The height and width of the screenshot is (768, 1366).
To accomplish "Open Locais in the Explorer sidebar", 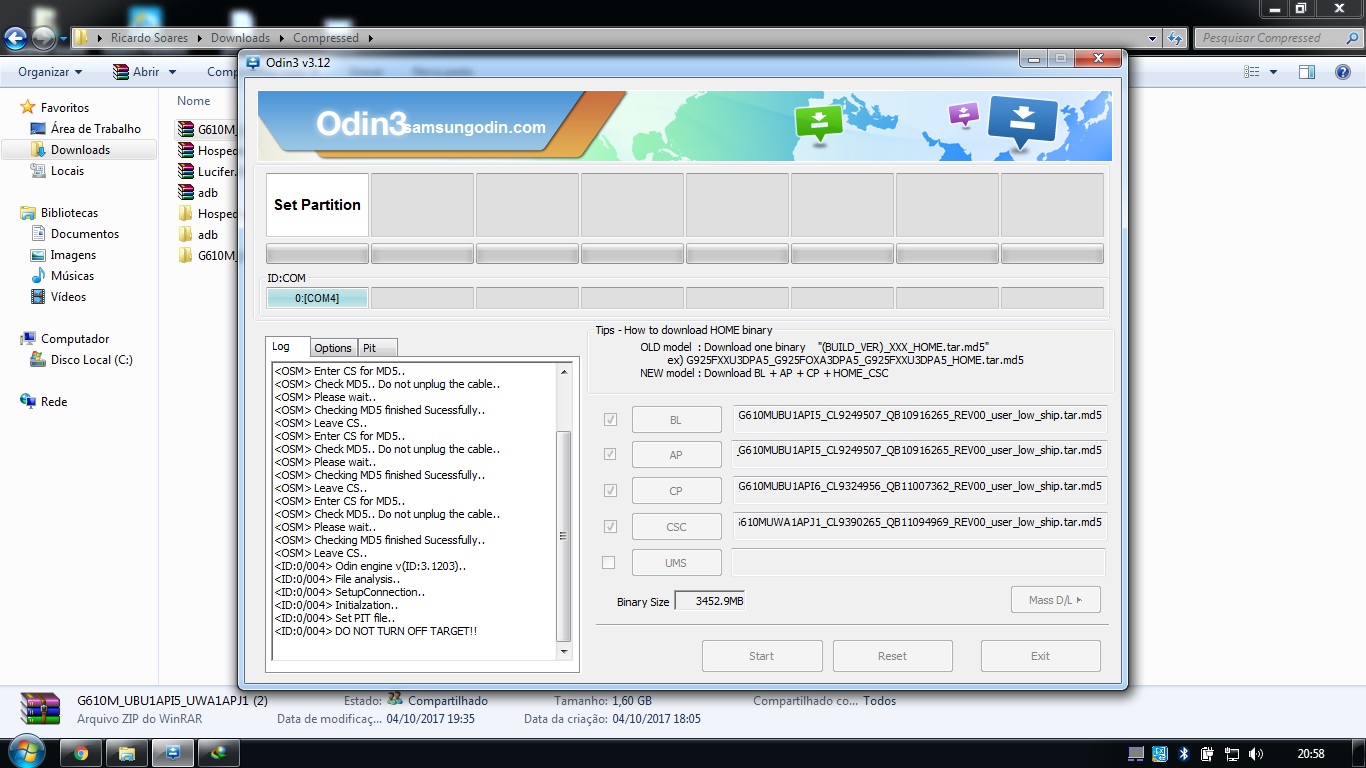I will point(57,170).
